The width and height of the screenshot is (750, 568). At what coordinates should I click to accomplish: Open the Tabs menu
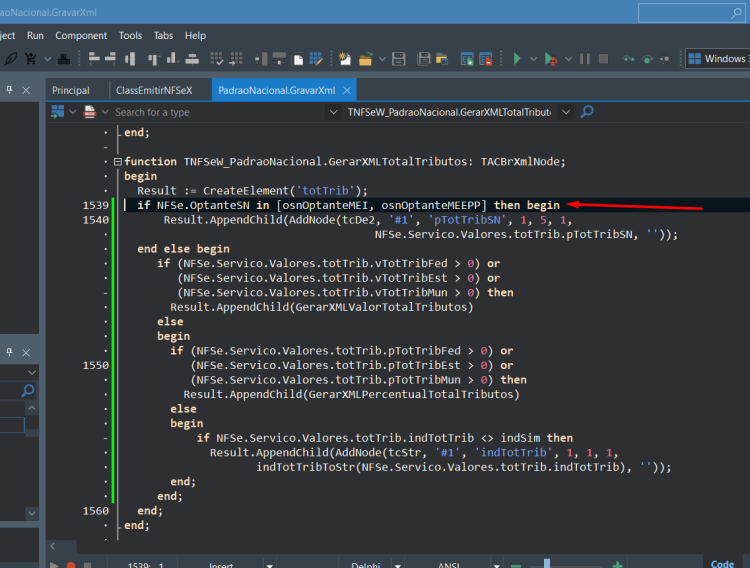coord(163,36)
